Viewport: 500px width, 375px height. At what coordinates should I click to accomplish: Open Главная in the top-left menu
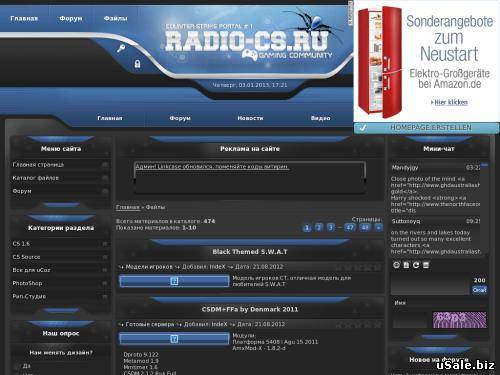pos(24,18)
